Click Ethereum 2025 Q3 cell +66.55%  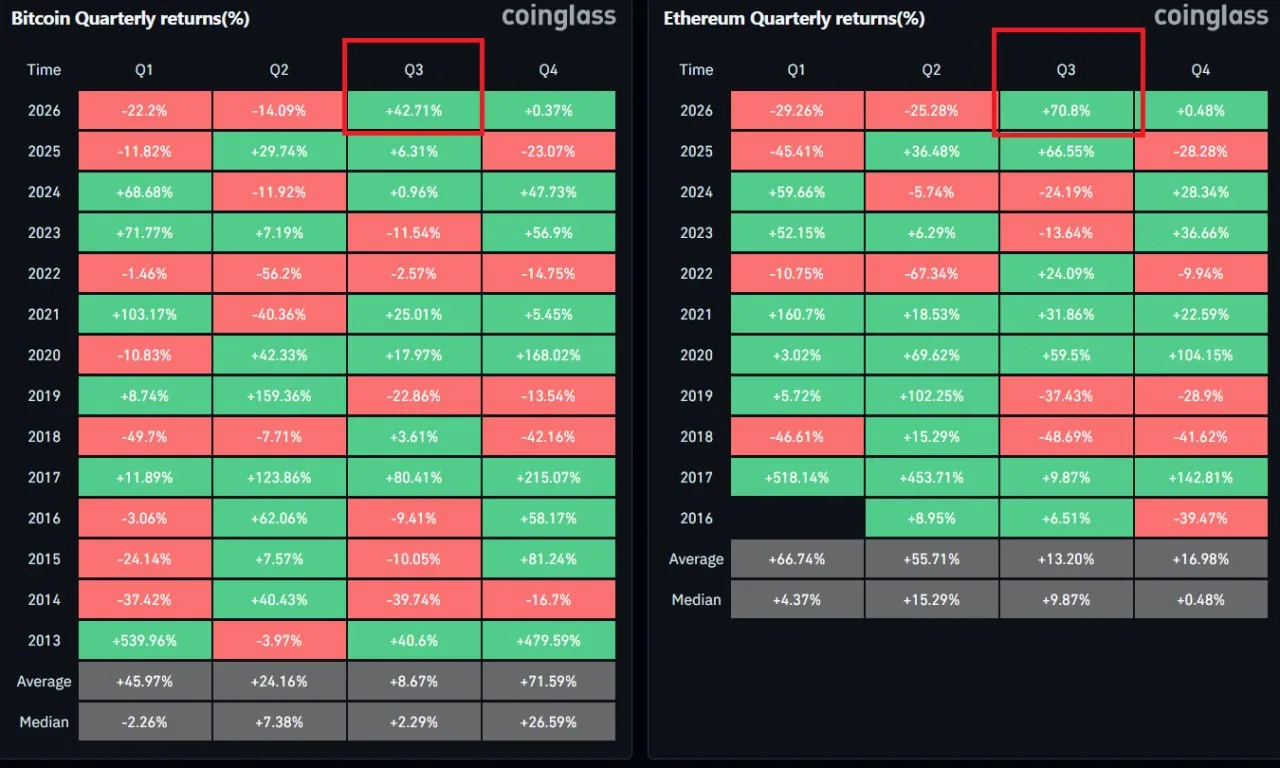(1066, 151)
